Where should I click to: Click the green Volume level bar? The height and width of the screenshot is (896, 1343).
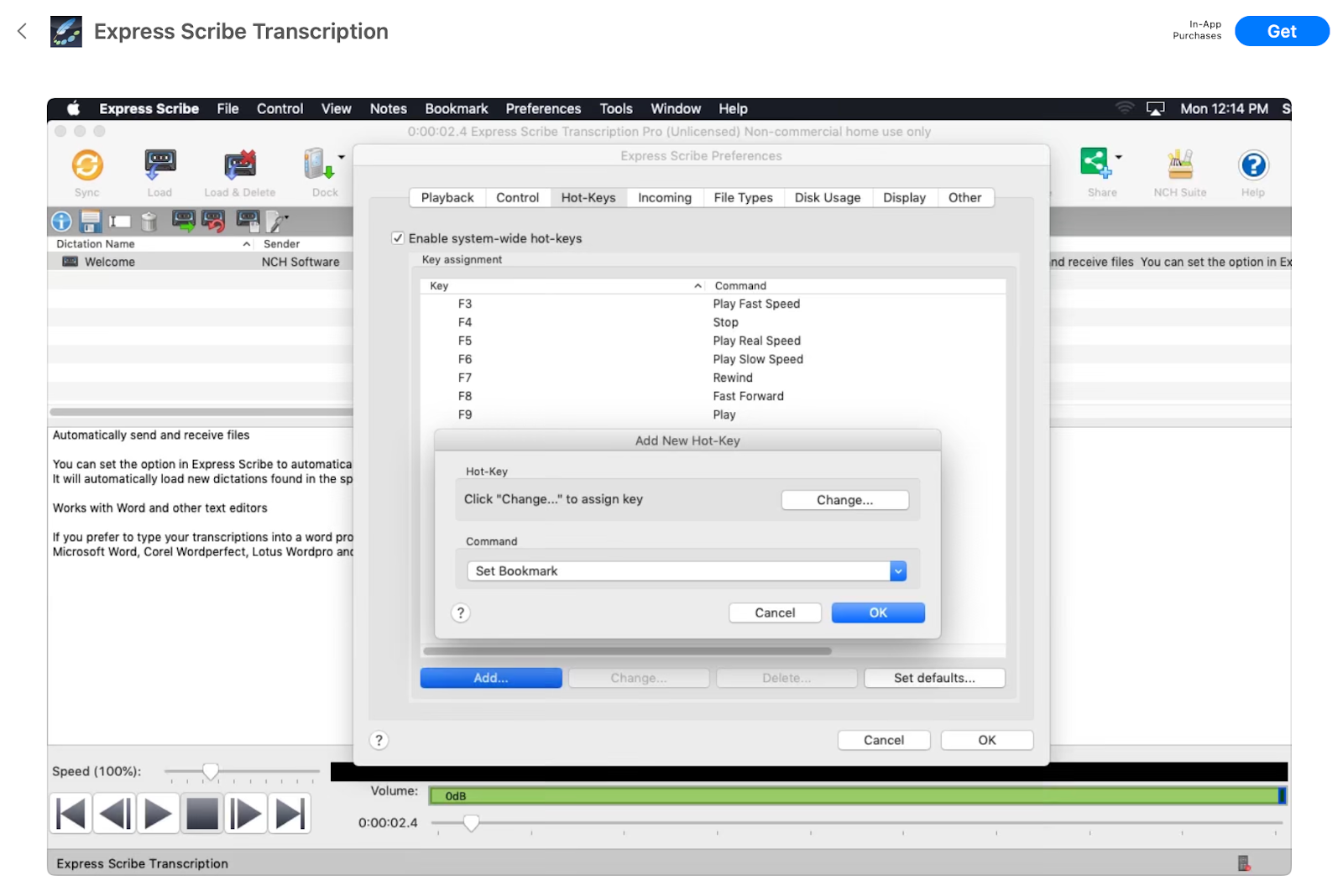[857, 796]
